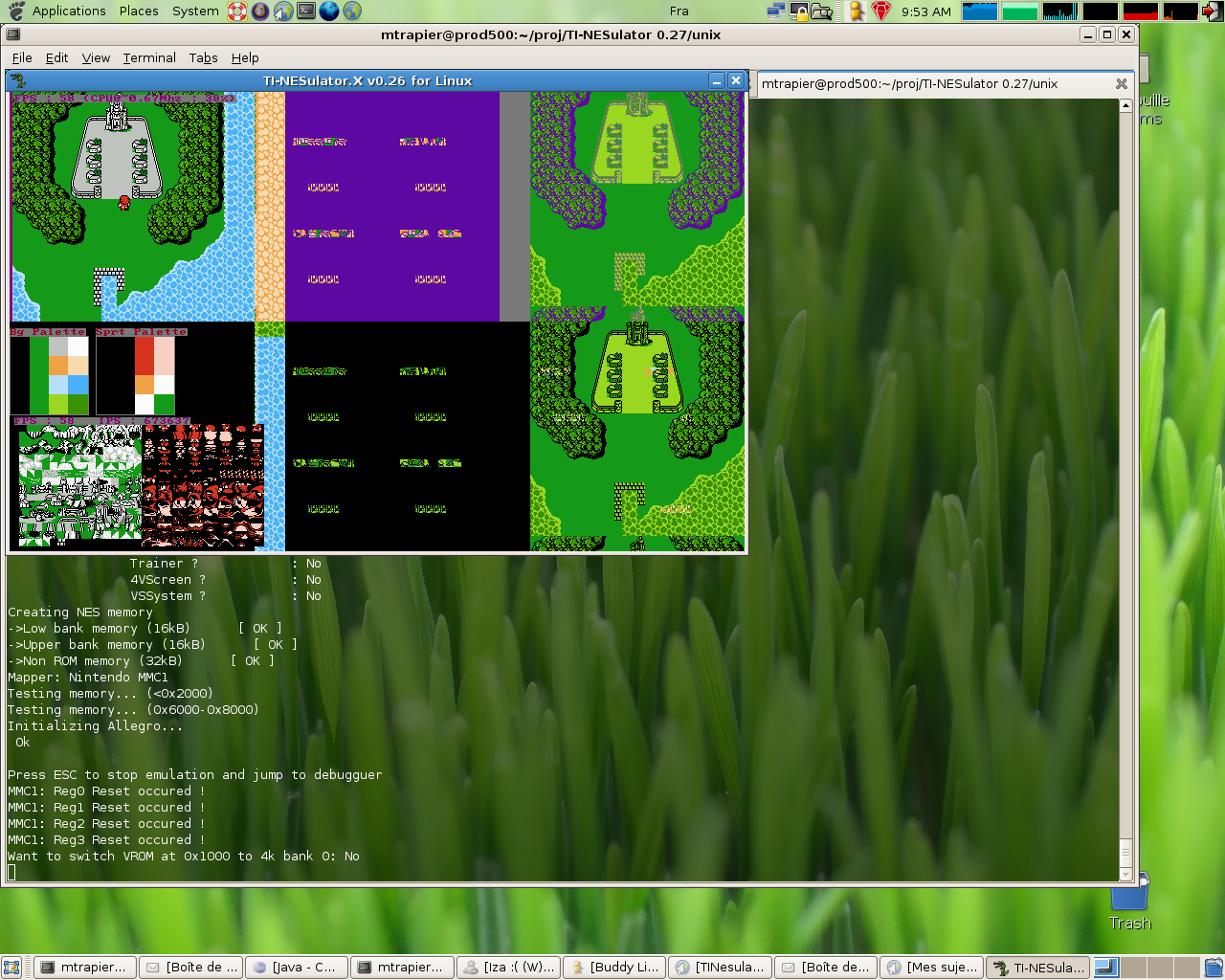Open the terminal Help menu

(x=245, y=57)
